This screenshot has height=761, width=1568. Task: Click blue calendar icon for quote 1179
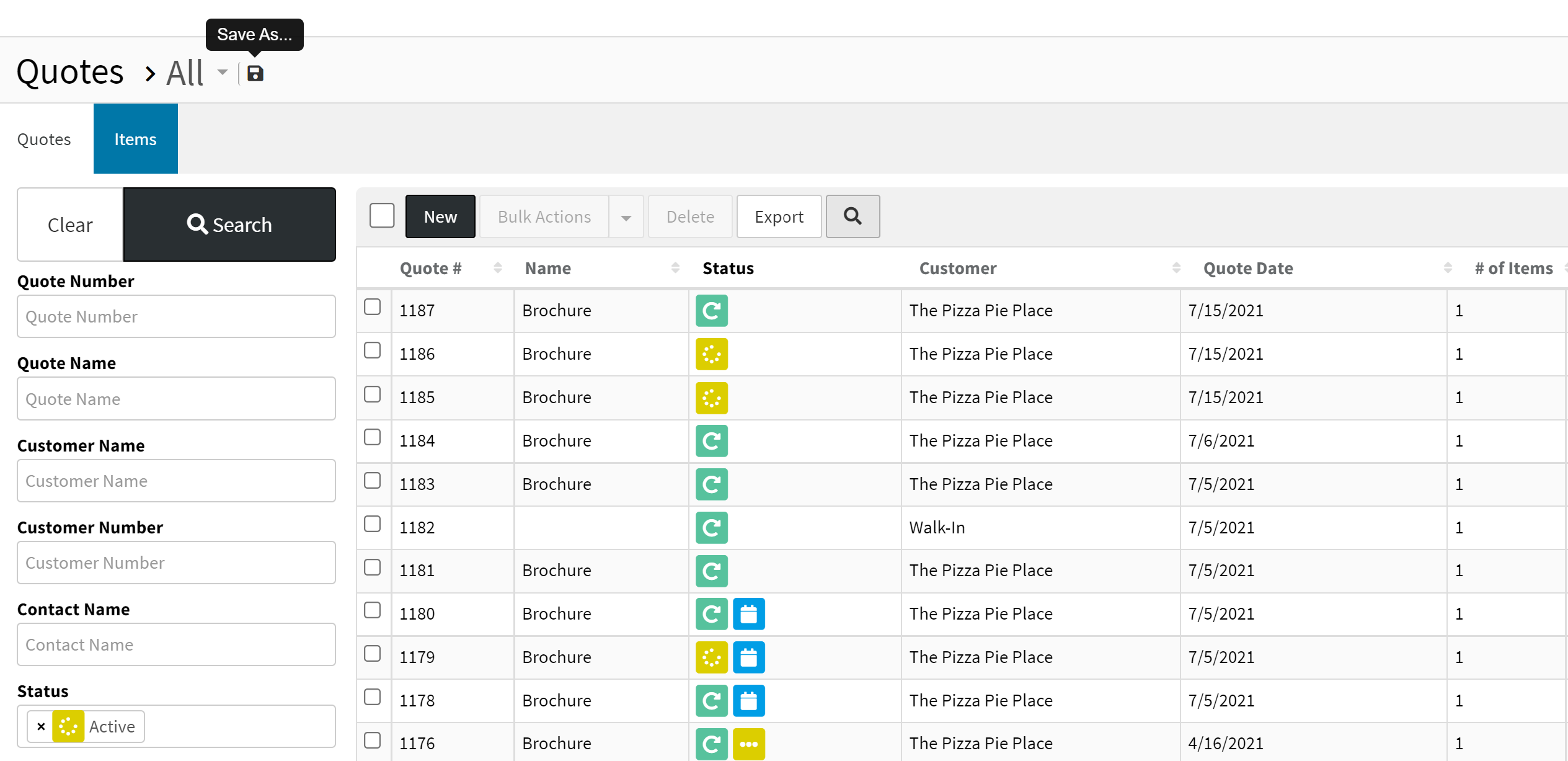click(x=748, y=657)
